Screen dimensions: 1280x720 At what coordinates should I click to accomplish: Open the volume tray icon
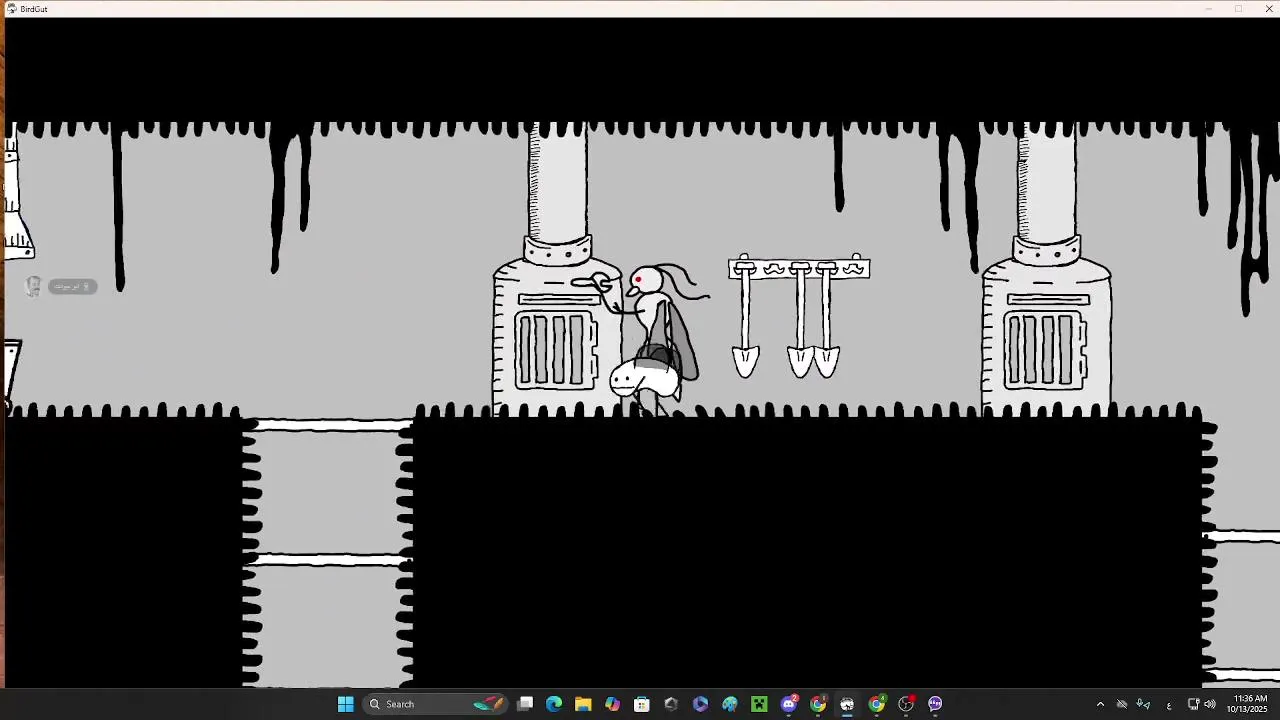tap(1210, 704)
